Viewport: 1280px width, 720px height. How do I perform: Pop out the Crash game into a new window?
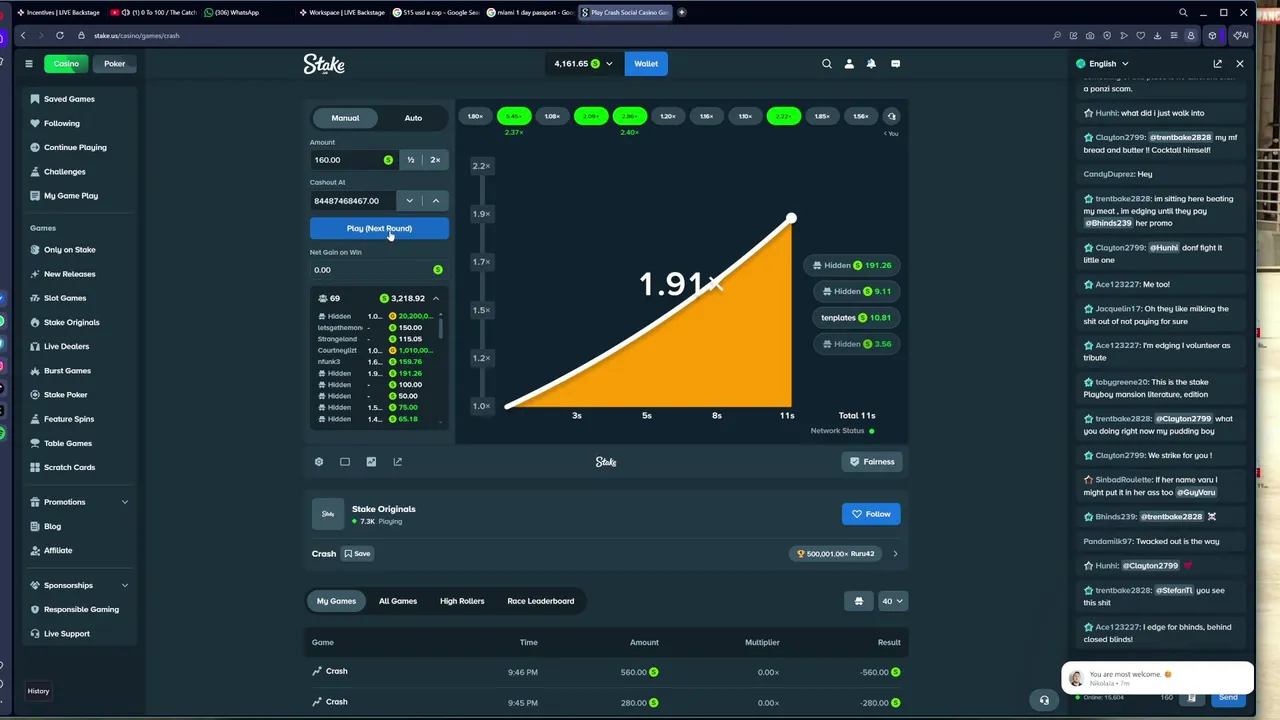pos(397,462)
